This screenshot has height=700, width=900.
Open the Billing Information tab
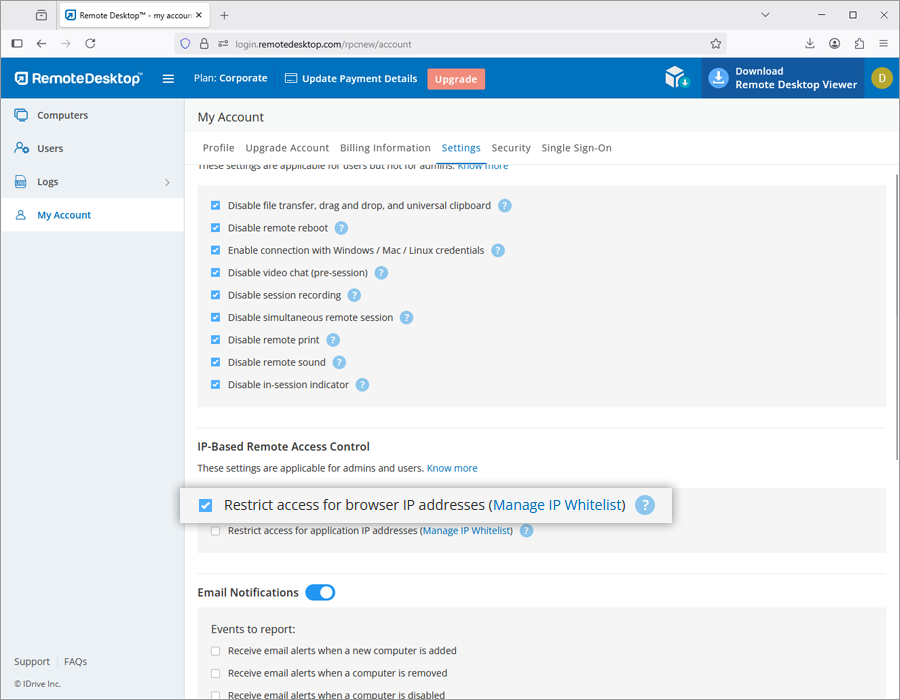pyautogui.click(x=385, y=148)
